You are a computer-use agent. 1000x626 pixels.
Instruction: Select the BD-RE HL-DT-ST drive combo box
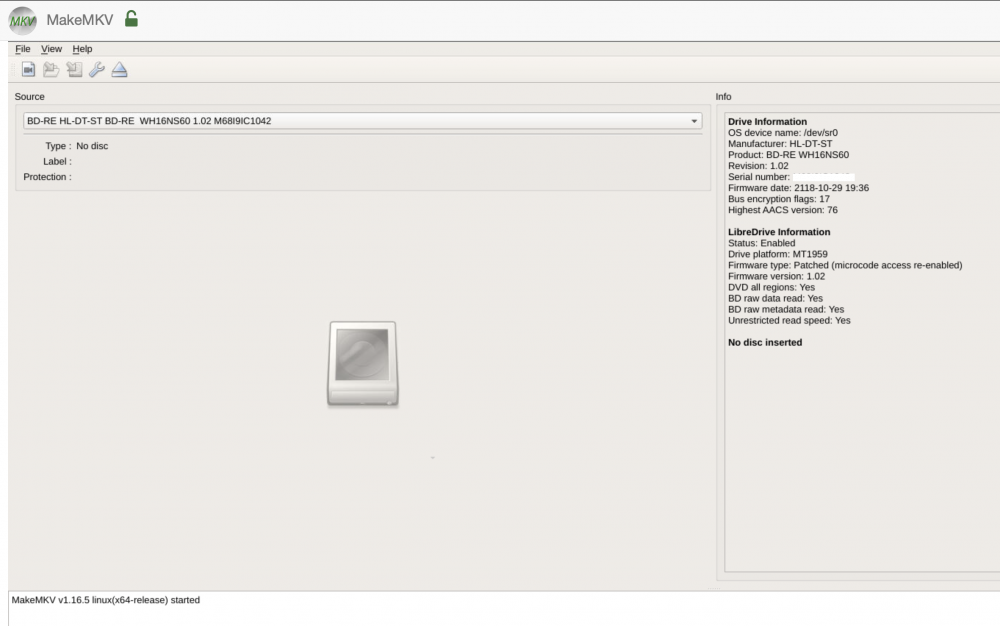pos(363,121)
